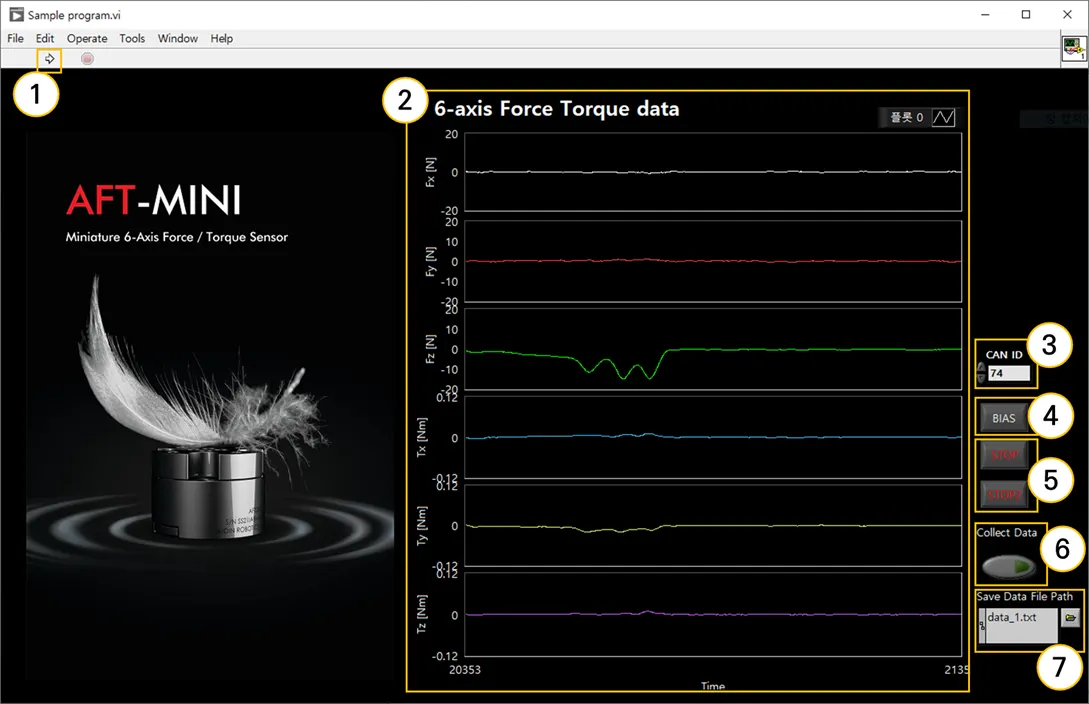1089x704 pixels.
Task: Click inside the Tz [Nm] graph
Action: pos(713,614)
